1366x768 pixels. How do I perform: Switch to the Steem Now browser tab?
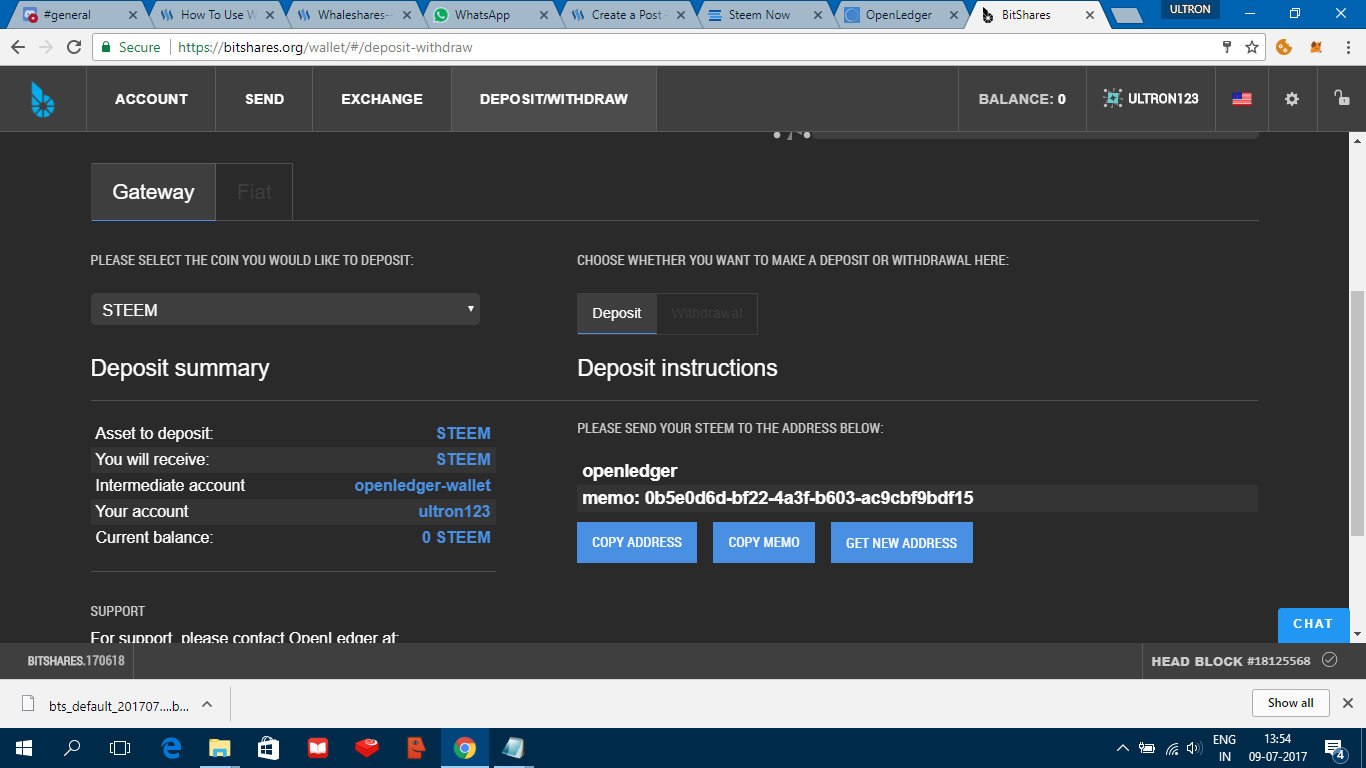click(x=762, y=15)
